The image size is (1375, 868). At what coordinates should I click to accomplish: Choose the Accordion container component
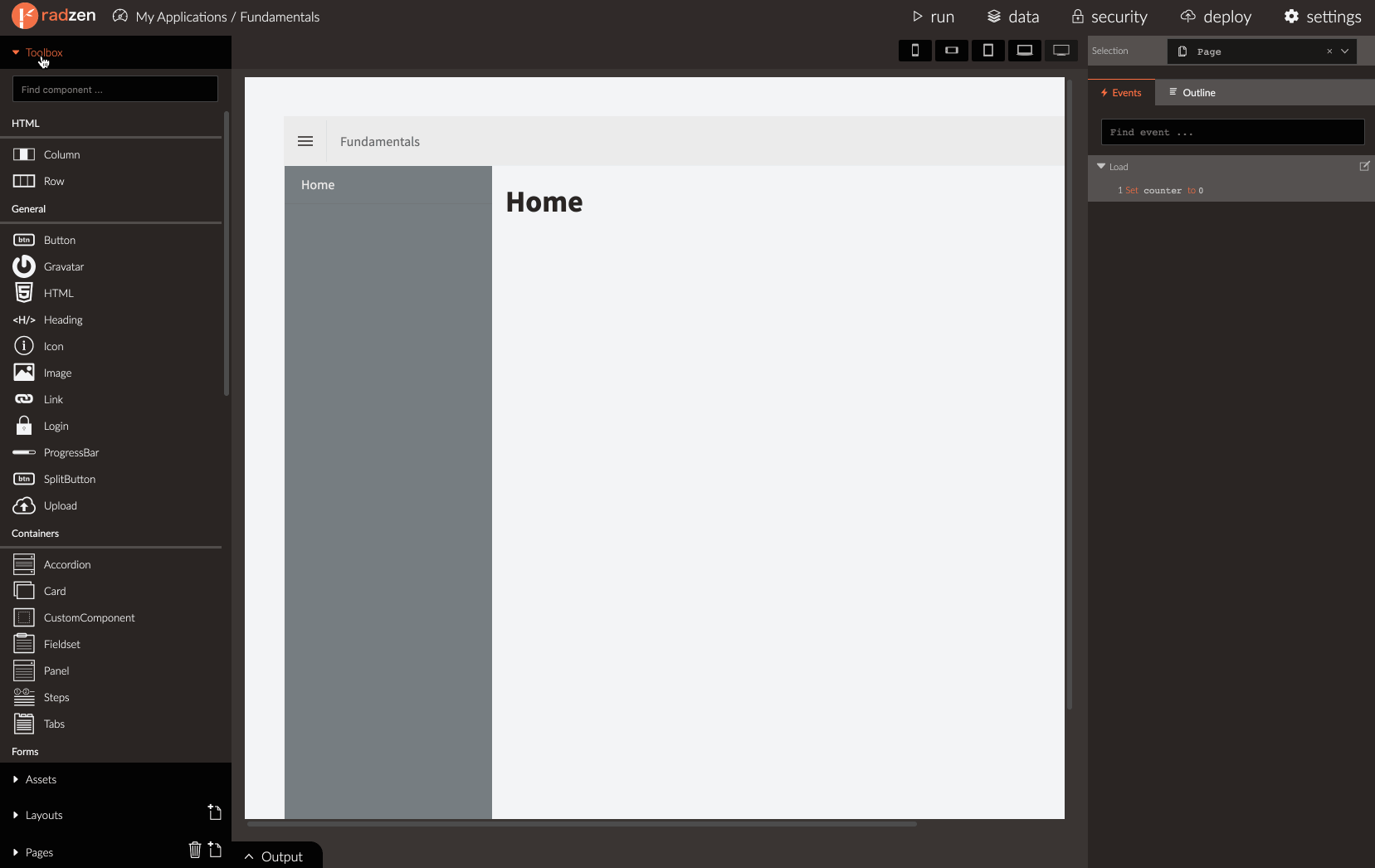pos(67,564)
